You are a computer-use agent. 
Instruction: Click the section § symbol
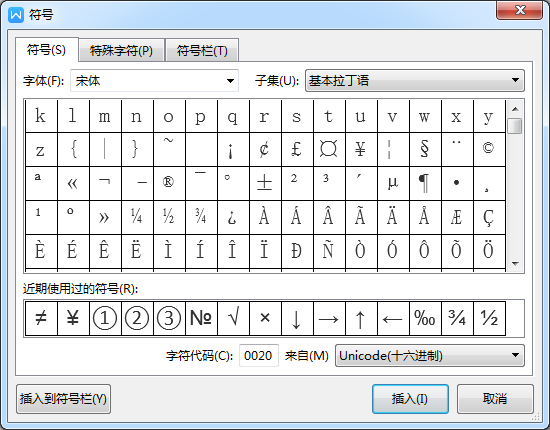point(425,149)
